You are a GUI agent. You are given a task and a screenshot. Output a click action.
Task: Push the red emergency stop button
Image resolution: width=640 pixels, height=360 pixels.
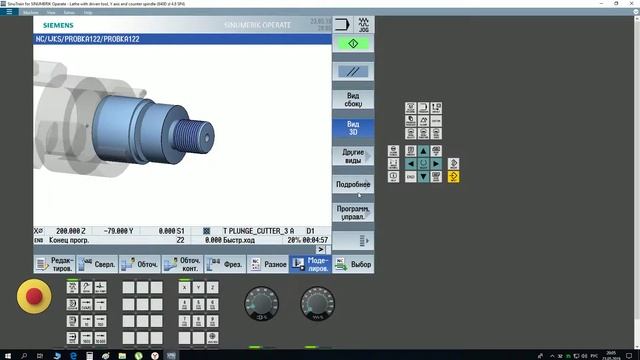point(34,296)
